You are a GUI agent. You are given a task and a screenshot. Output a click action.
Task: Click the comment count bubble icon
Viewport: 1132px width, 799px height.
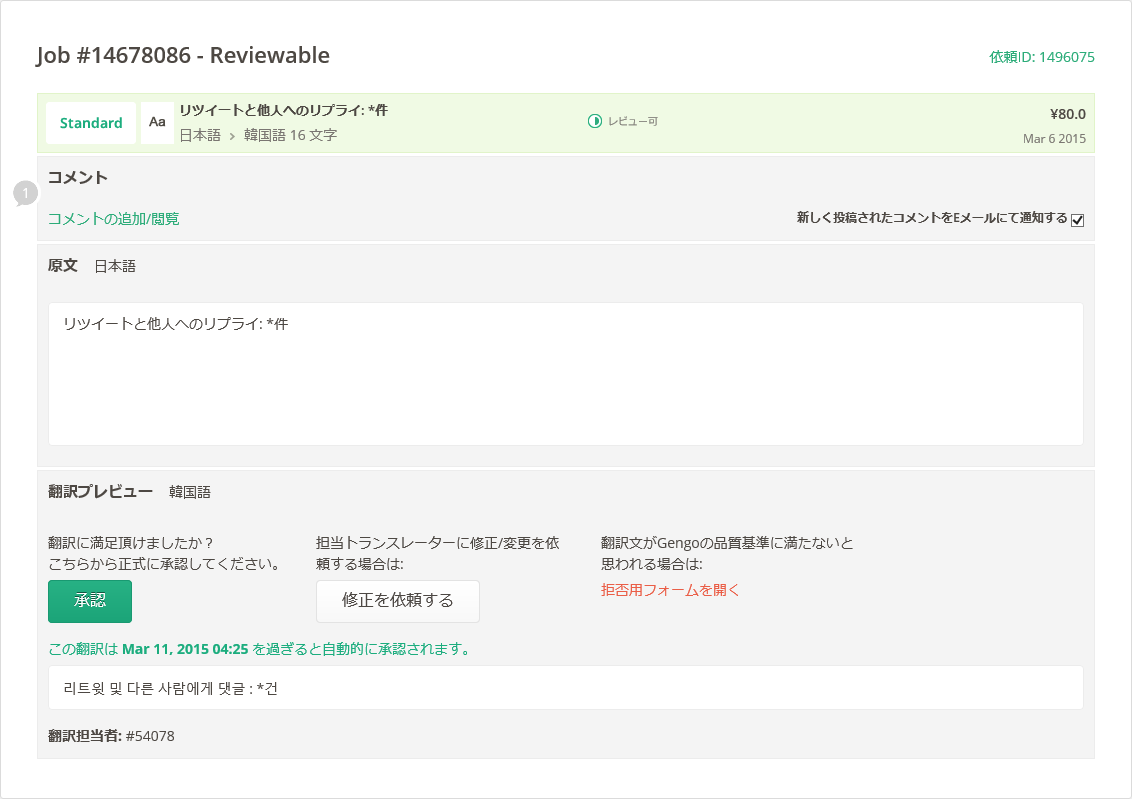click(25, 193)
